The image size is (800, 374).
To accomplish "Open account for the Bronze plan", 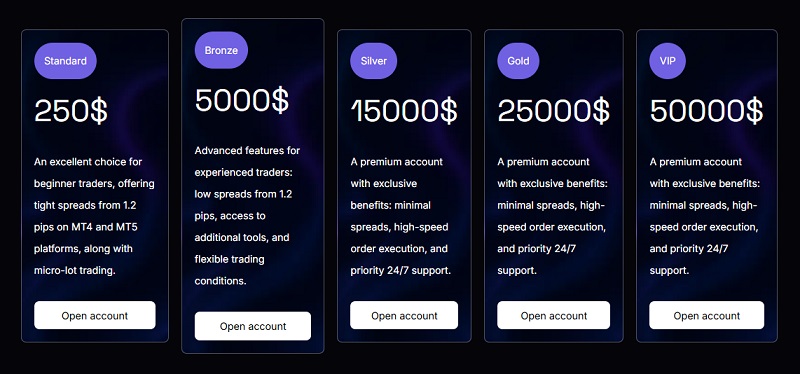I will [x=253, y=326].
